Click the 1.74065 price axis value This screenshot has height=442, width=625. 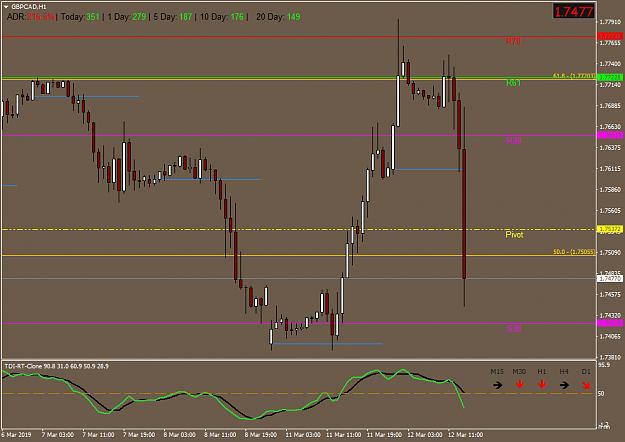pyautogui.click(x=610, y=337)
